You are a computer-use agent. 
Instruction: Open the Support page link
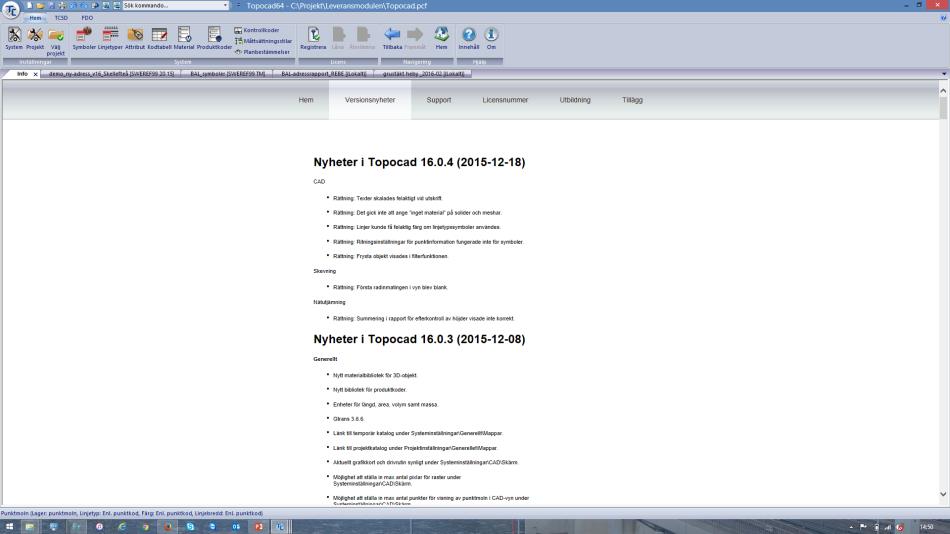click(x=439, y=100)
